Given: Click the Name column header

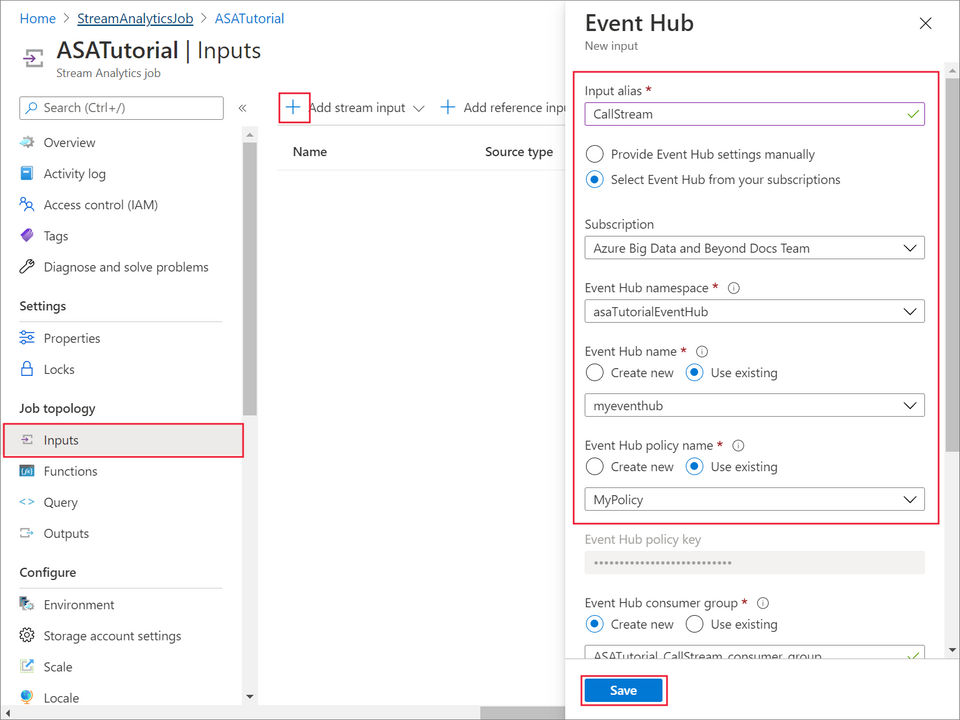Looking at the screenshot, I should [310, 152].
